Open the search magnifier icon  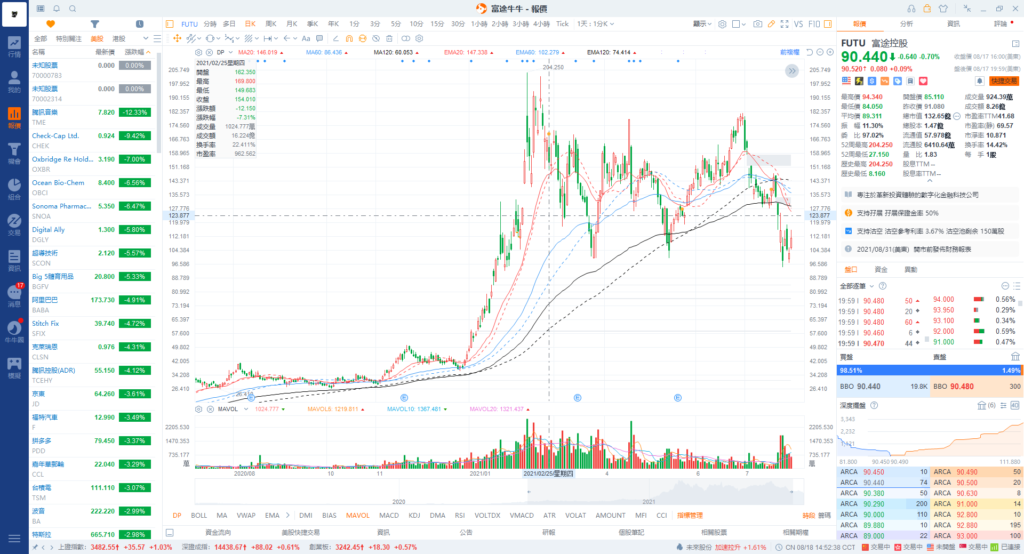(72, 8)
